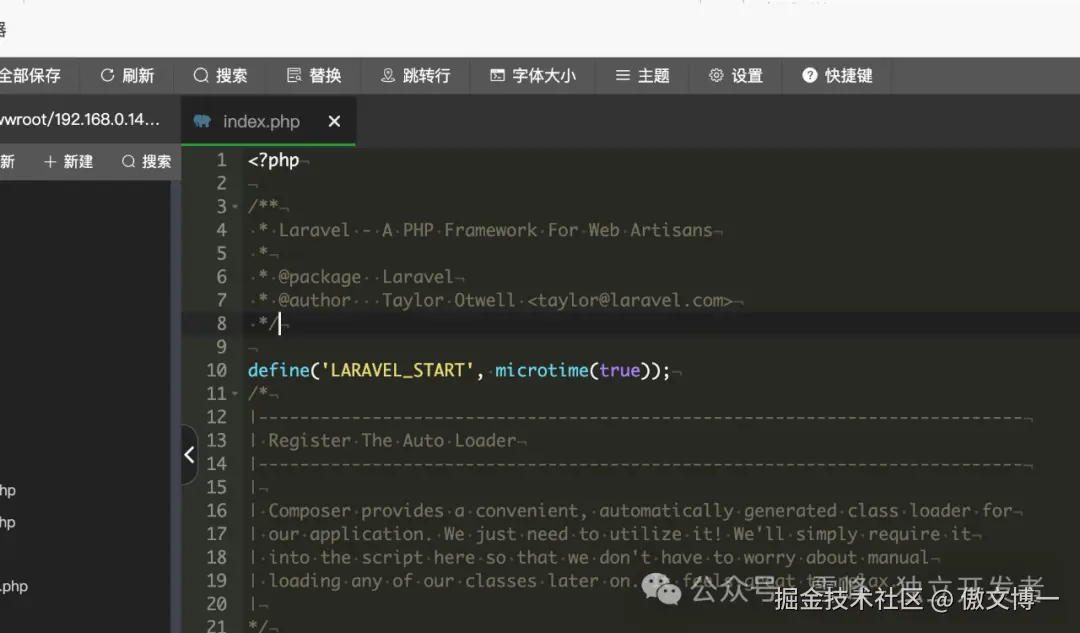1080x633 pixels.
Task: Create new file with 新建 button
Action: coord(68,162)
